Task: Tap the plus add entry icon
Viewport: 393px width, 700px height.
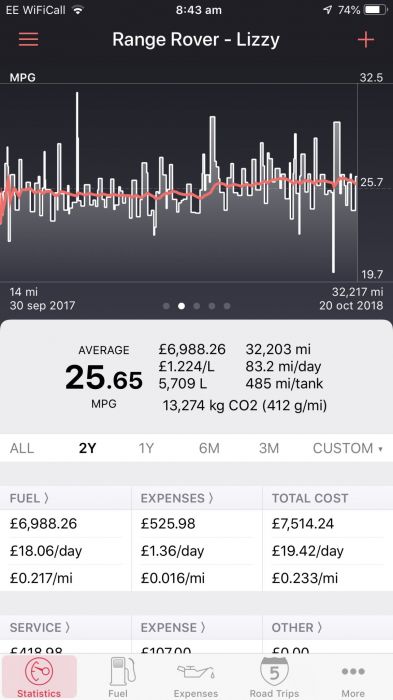Action: point(365,40)
